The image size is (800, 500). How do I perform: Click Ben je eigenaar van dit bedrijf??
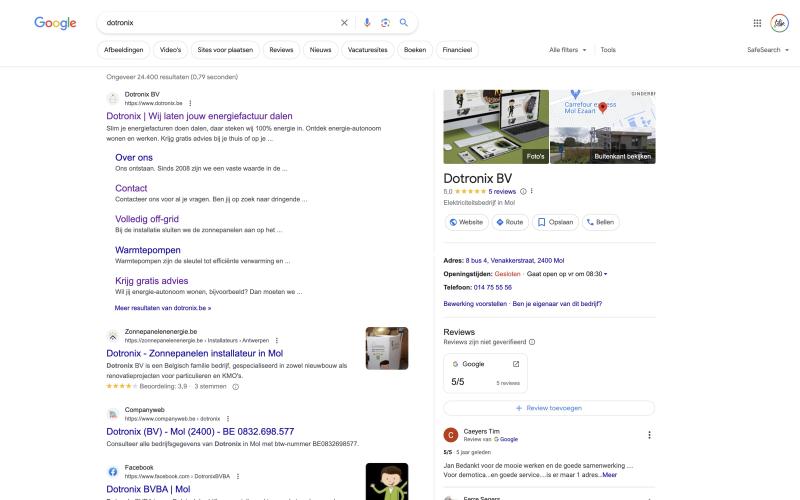click(x=557, y=304)
